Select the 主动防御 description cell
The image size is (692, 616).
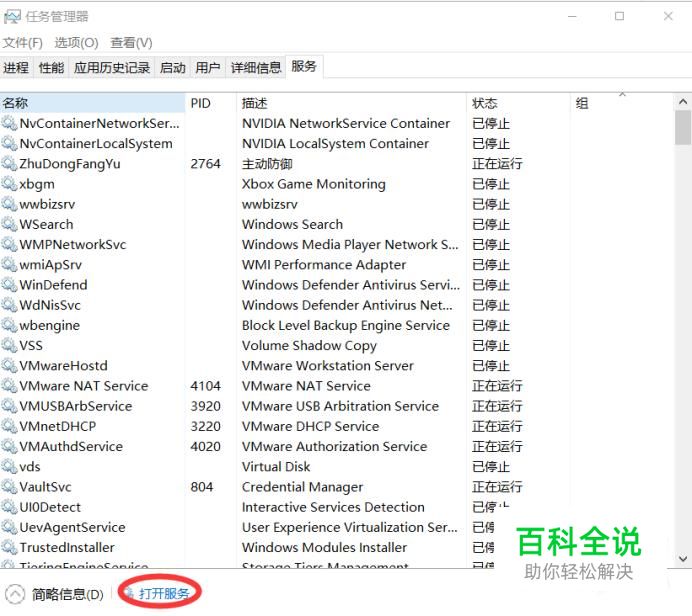pyautogui.click(x=267, y=164)
